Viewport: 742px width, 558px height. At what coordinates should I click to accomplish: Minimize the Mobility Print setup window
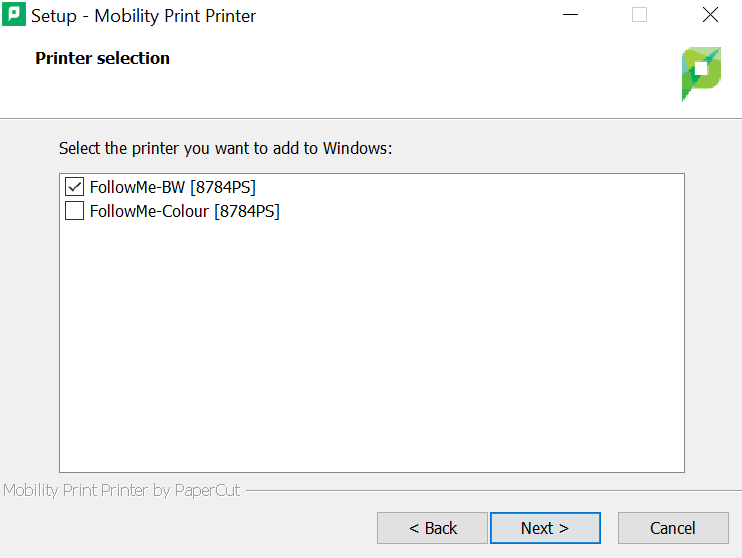tap(571, 16)
